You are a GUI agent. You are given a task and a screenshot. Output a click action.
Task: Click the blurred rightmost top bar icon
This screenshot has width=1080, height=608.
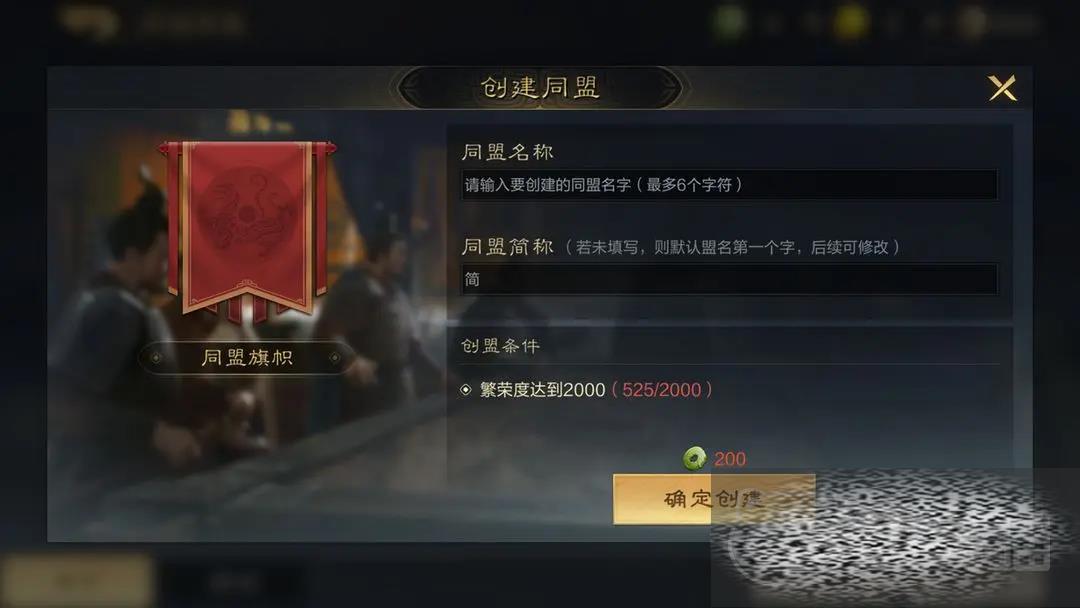(x=973, y=22)
